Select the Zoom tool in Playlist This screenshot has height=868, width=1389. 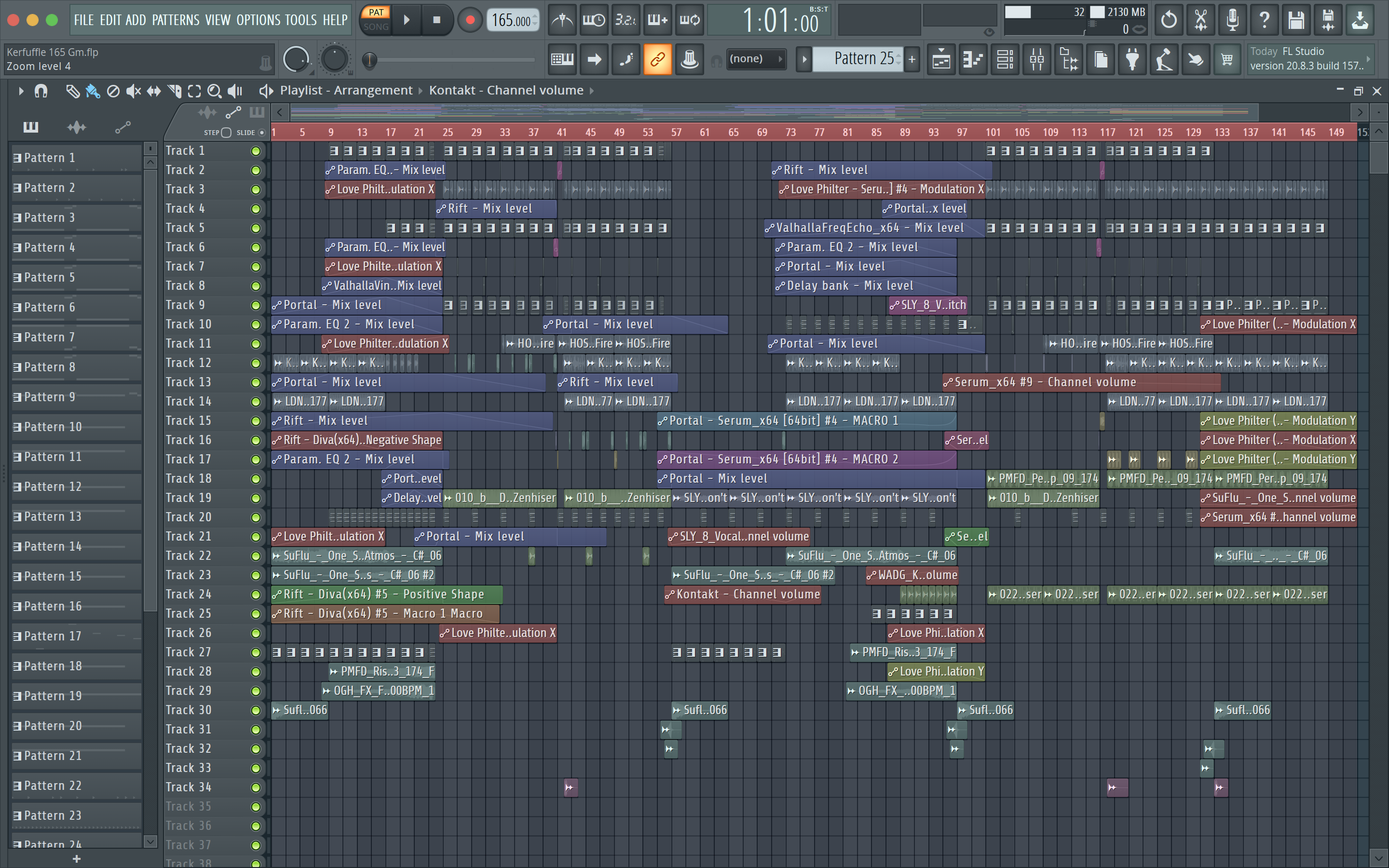(x=214, y=91)
